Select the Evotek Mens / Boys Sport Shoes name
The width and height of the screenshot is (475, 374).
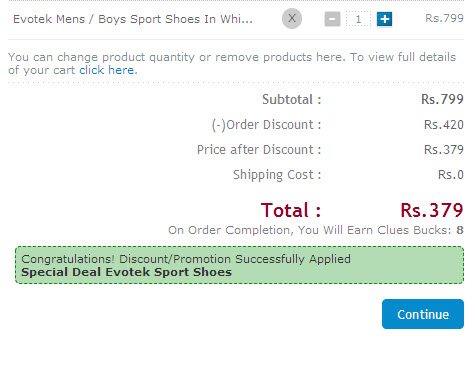(x=133, y=19)
